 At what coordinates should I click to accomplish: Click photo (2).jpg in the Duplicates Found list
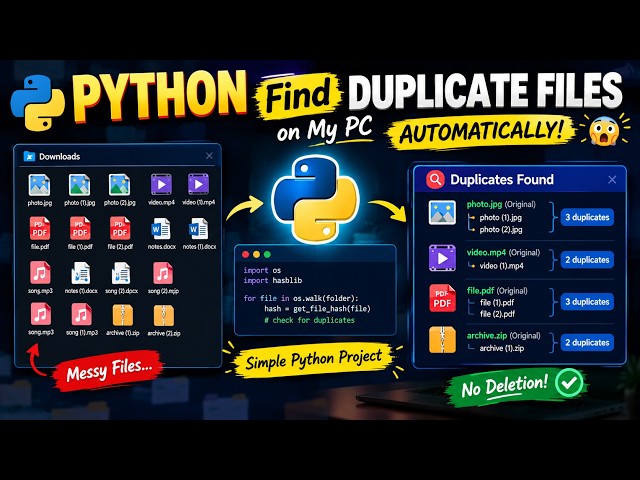point(500,229)
